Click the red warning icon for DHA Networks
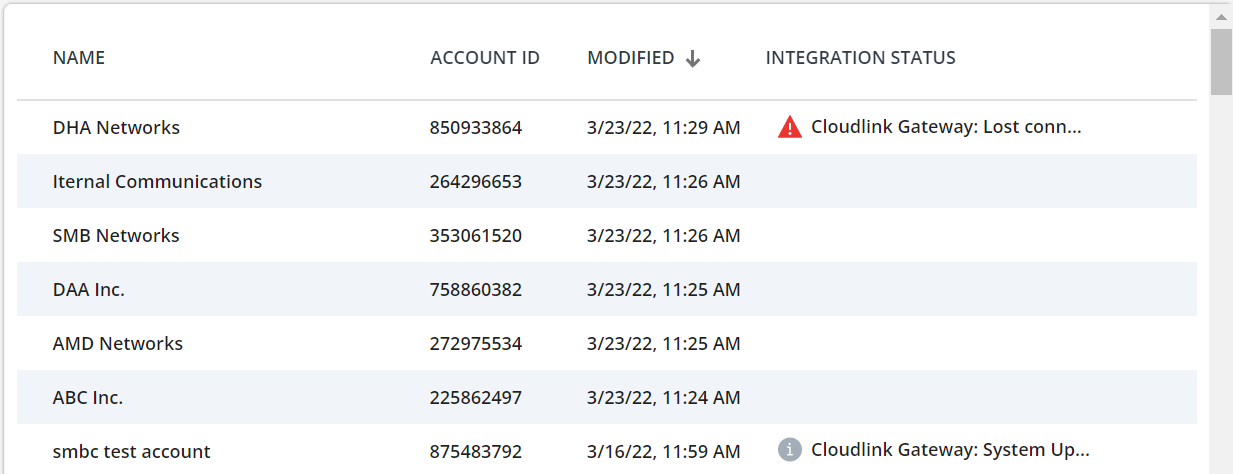 tap(789, 127)
